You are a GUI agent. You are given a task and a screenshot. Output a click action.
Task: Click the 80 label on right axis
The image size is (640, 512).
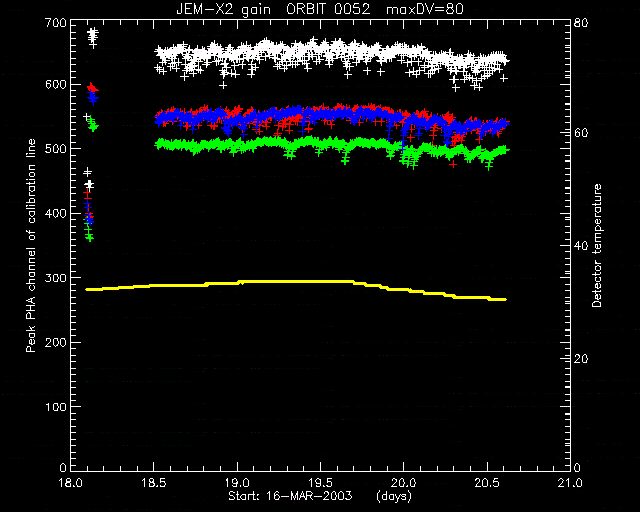click(x=581, y=22)
